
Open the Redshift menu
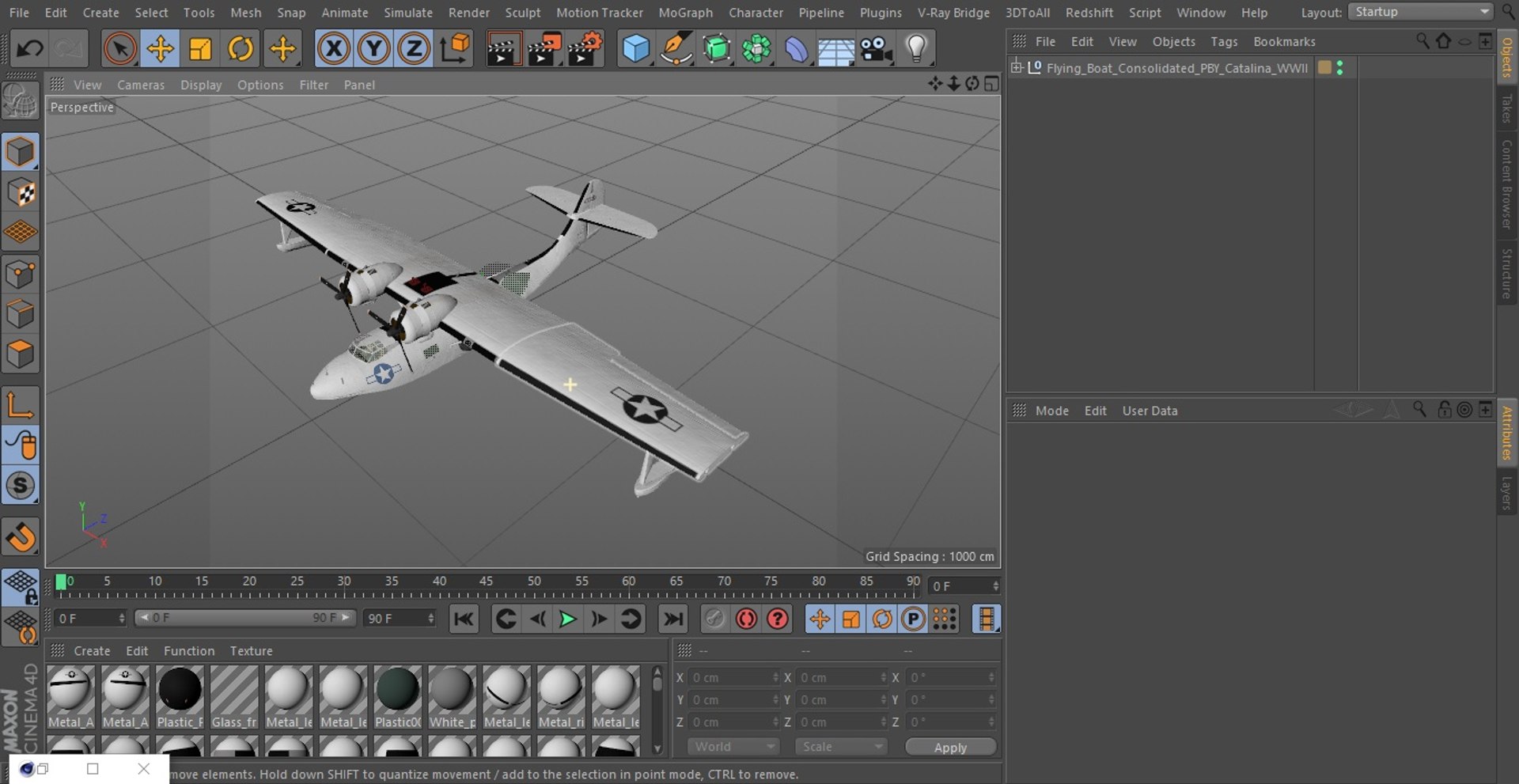tap(1089, 13)
